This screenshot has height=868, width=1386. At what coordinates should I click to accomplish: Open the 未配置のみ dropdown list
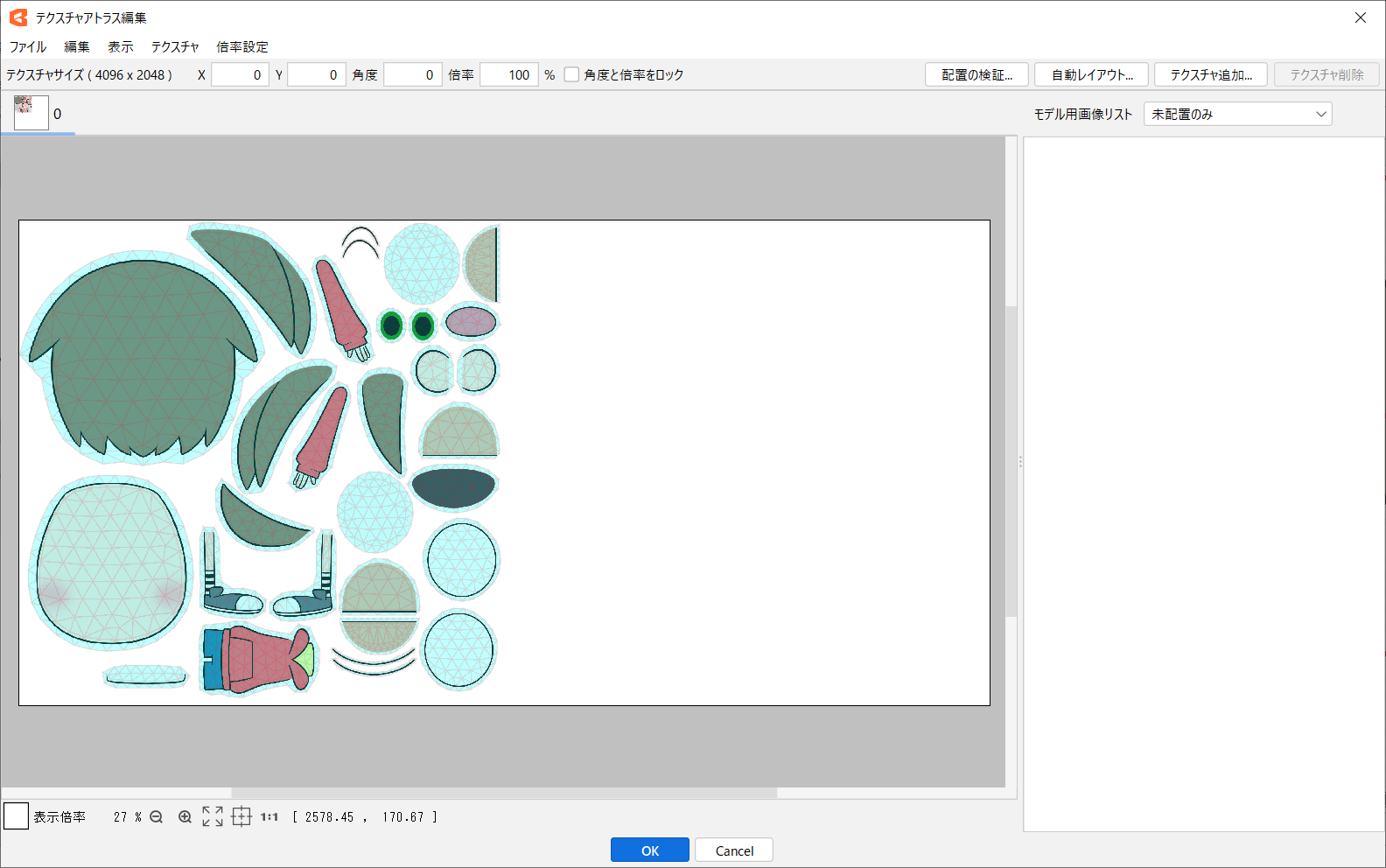[x=1237, y=115]
